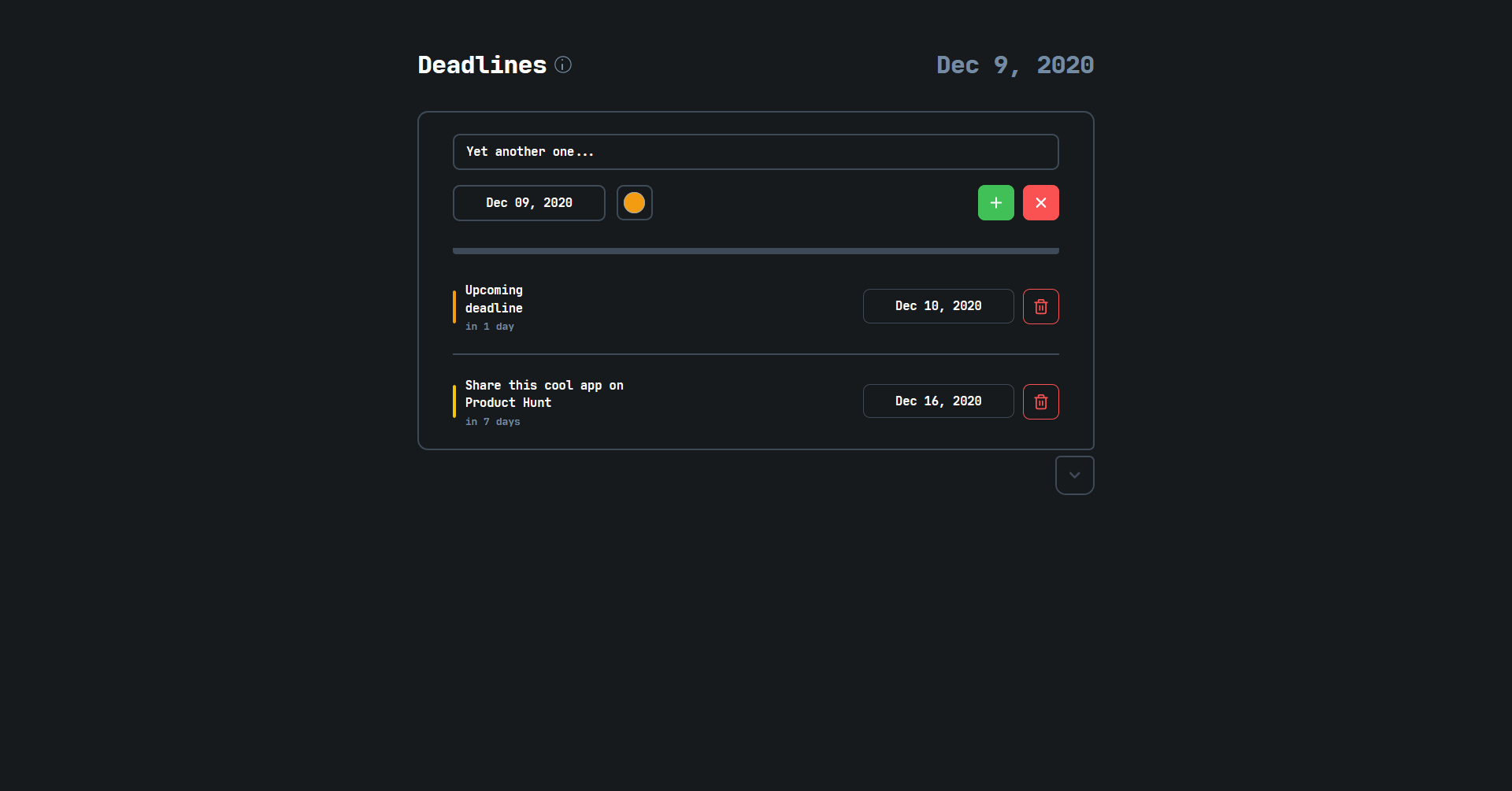
Task: Click the Upcoming deadline task label
Action: (494, 299)
